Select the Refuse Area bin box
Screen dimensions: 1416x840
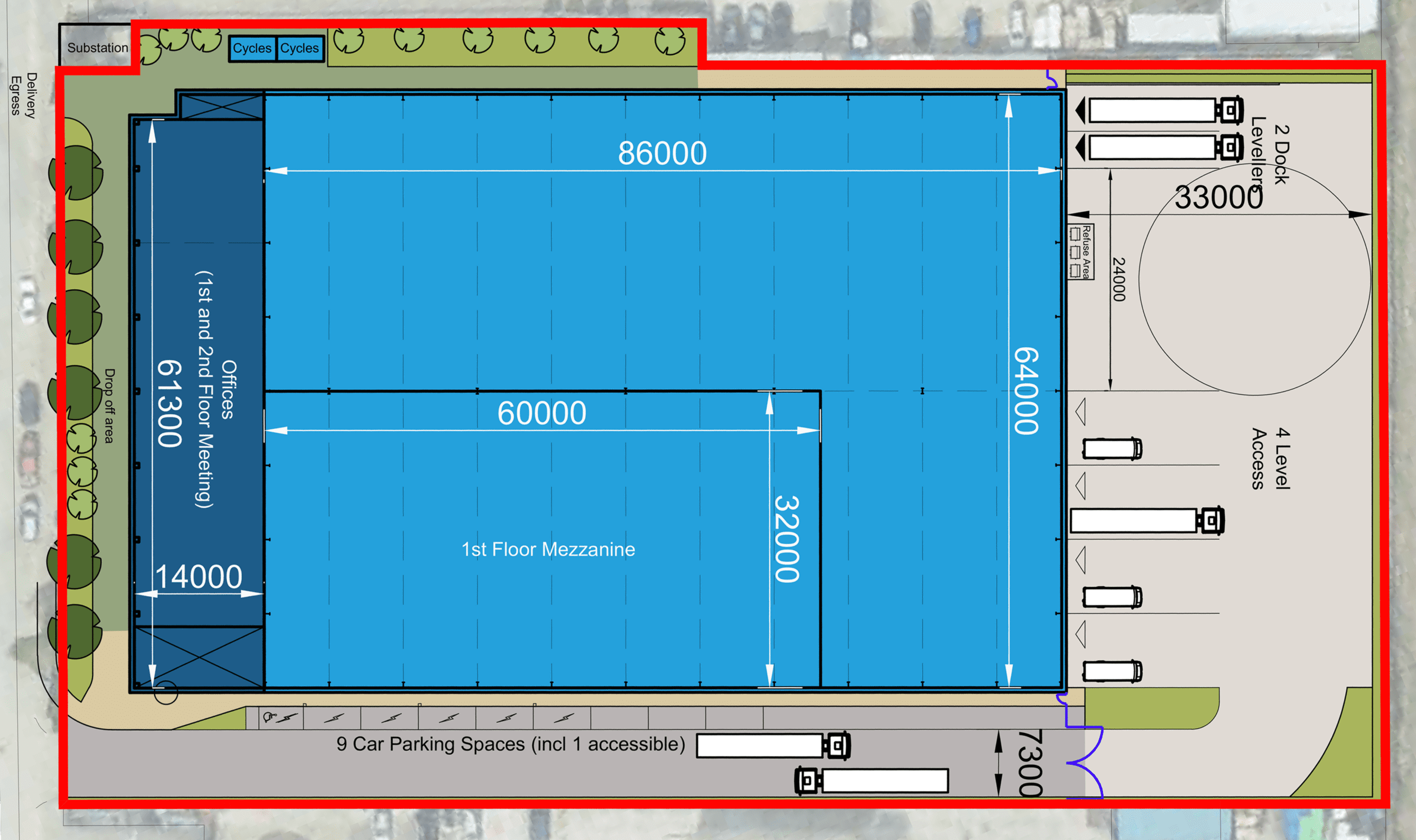[x=1080, y=252]
